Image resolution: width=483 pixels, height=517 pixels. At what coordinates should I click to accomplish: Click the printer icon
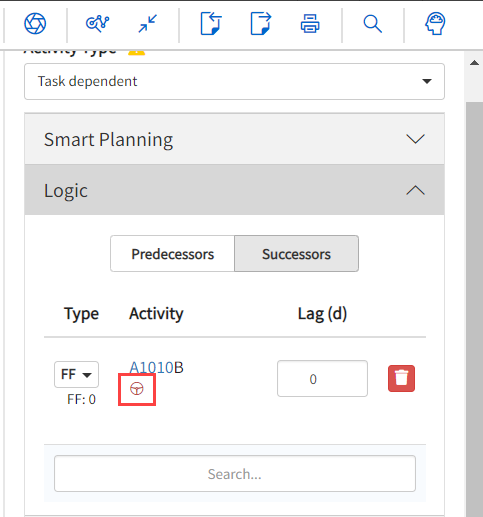(310, 24)
